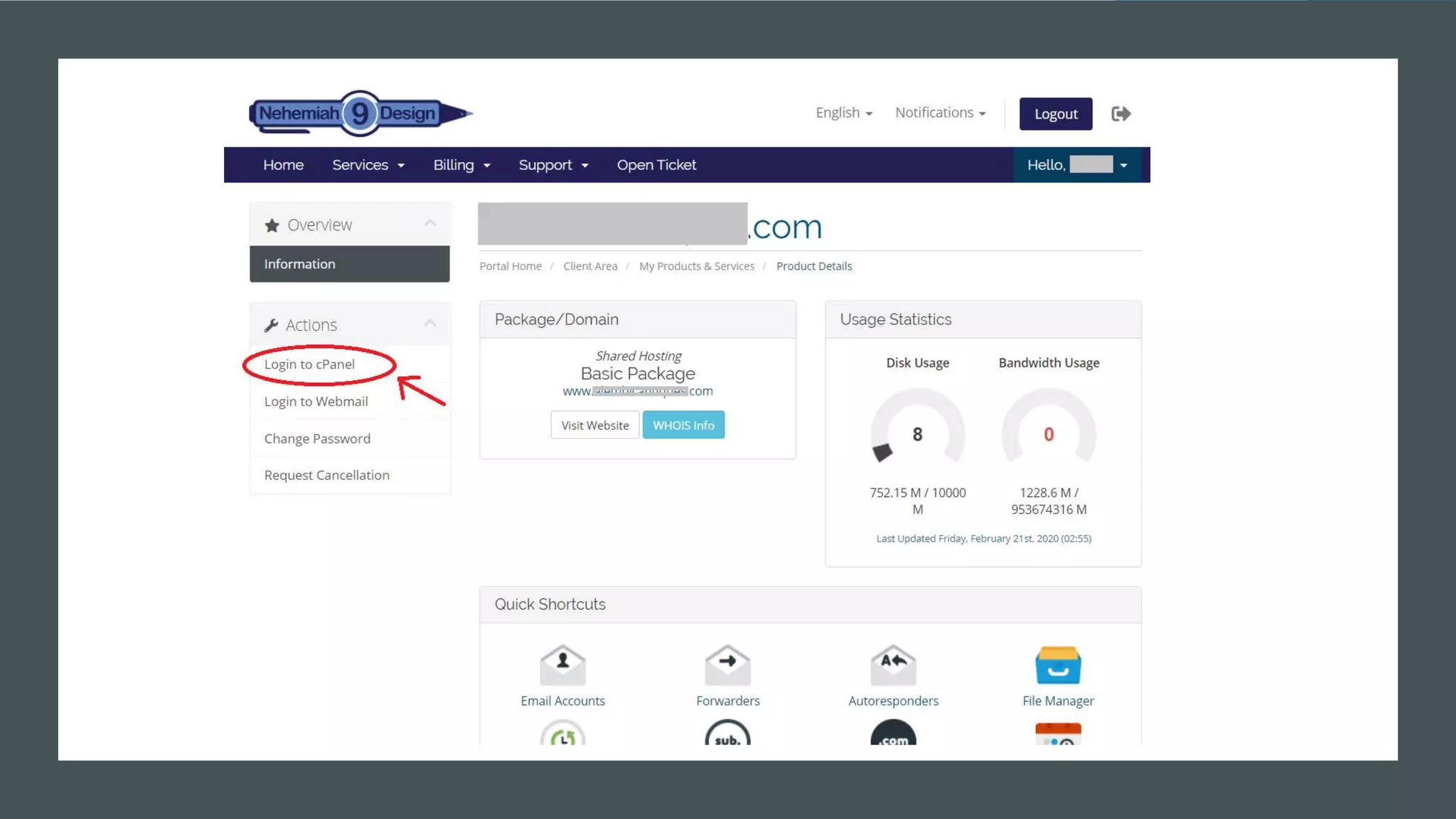Click the dark .com domains icon
1456x819 pixels.
(x=893, y=735)
